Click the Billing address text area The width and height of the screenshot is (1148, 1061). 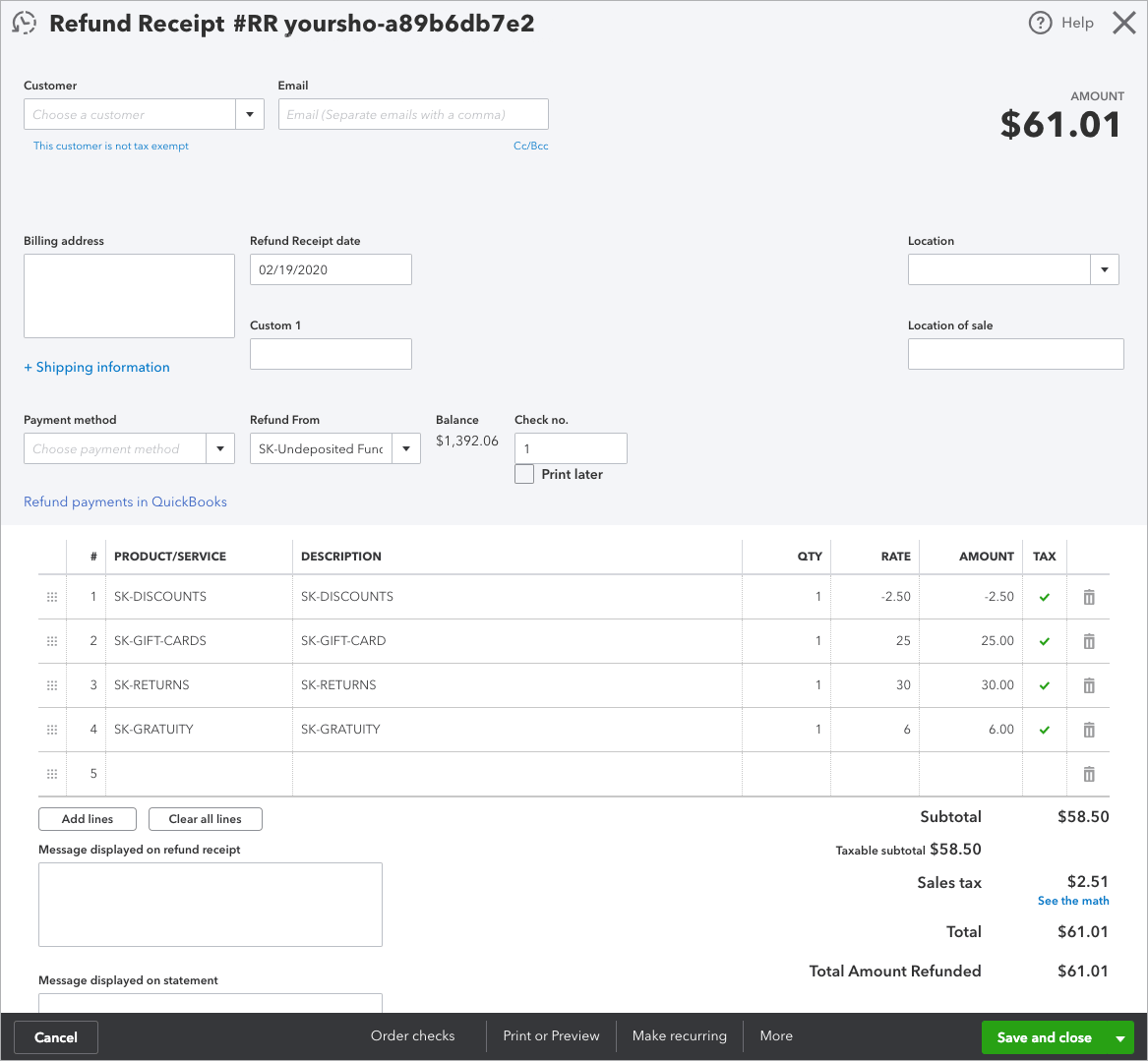tap(129, 296)
